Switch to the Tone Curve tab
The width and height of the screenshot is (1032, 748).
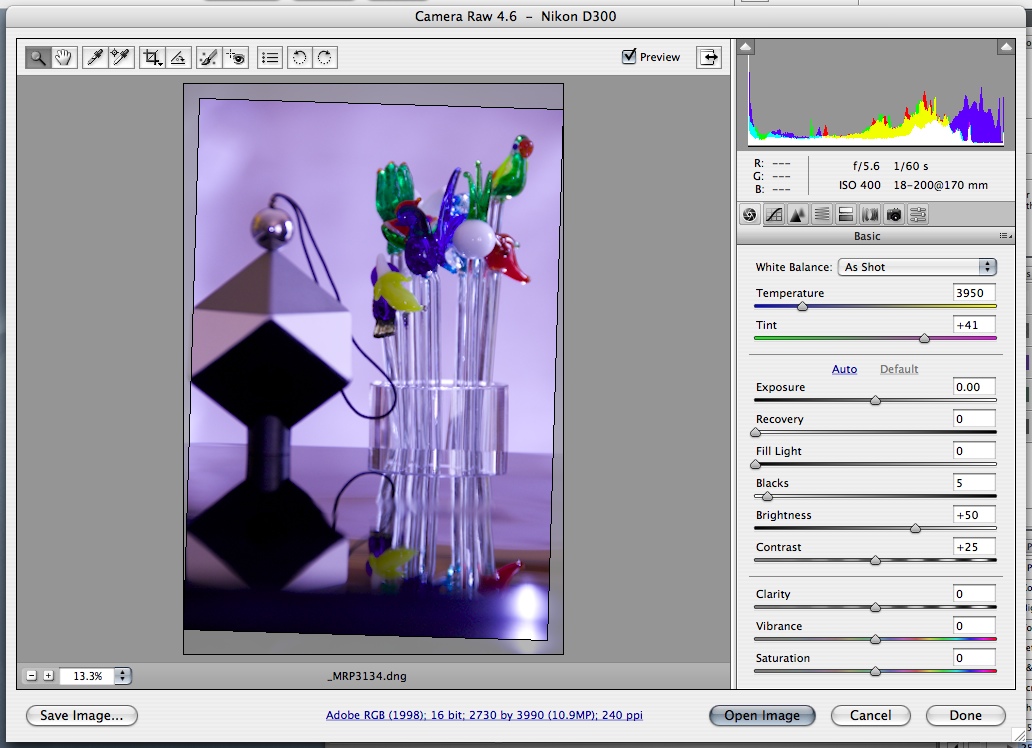click(773, 214)
